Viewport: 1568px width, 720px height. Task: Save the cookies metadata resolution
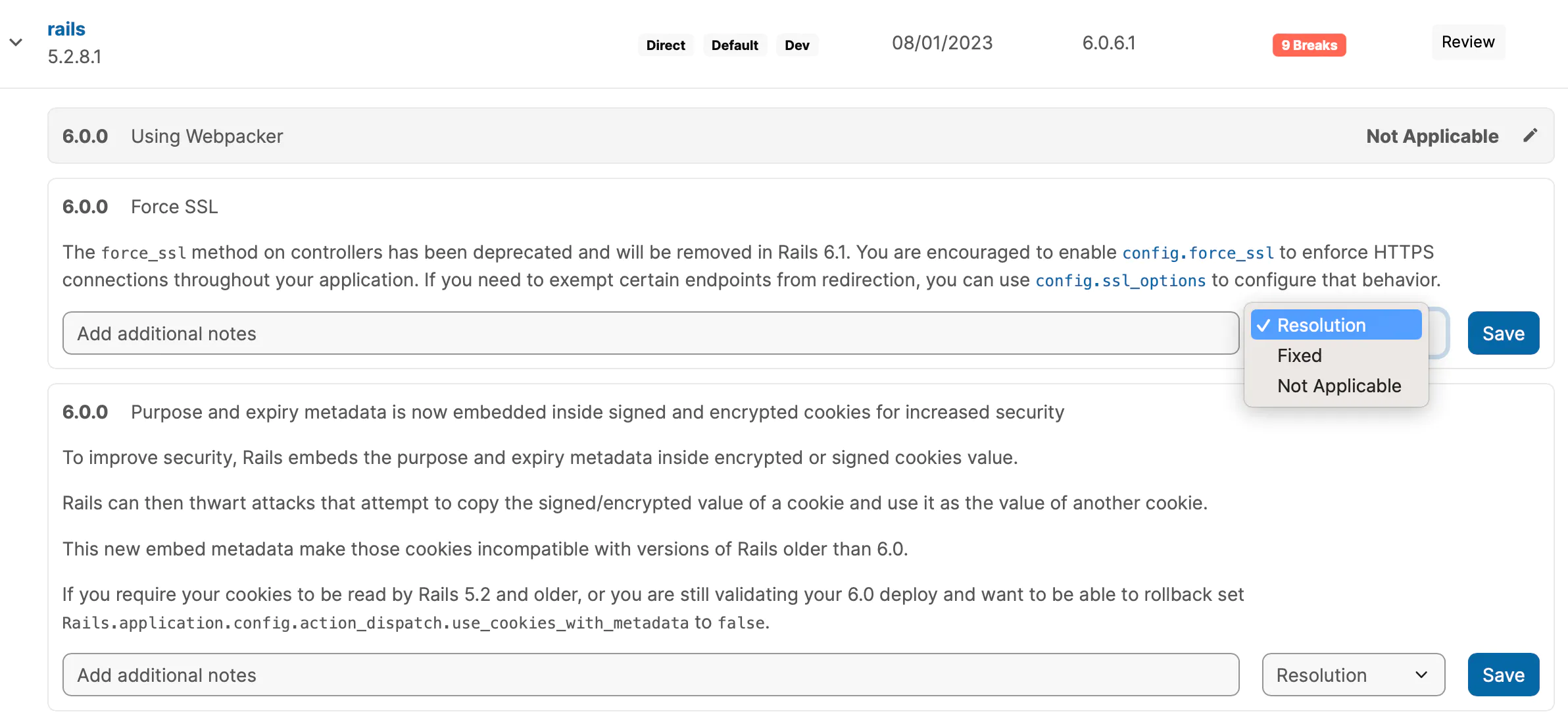(x=1503, y=675)
